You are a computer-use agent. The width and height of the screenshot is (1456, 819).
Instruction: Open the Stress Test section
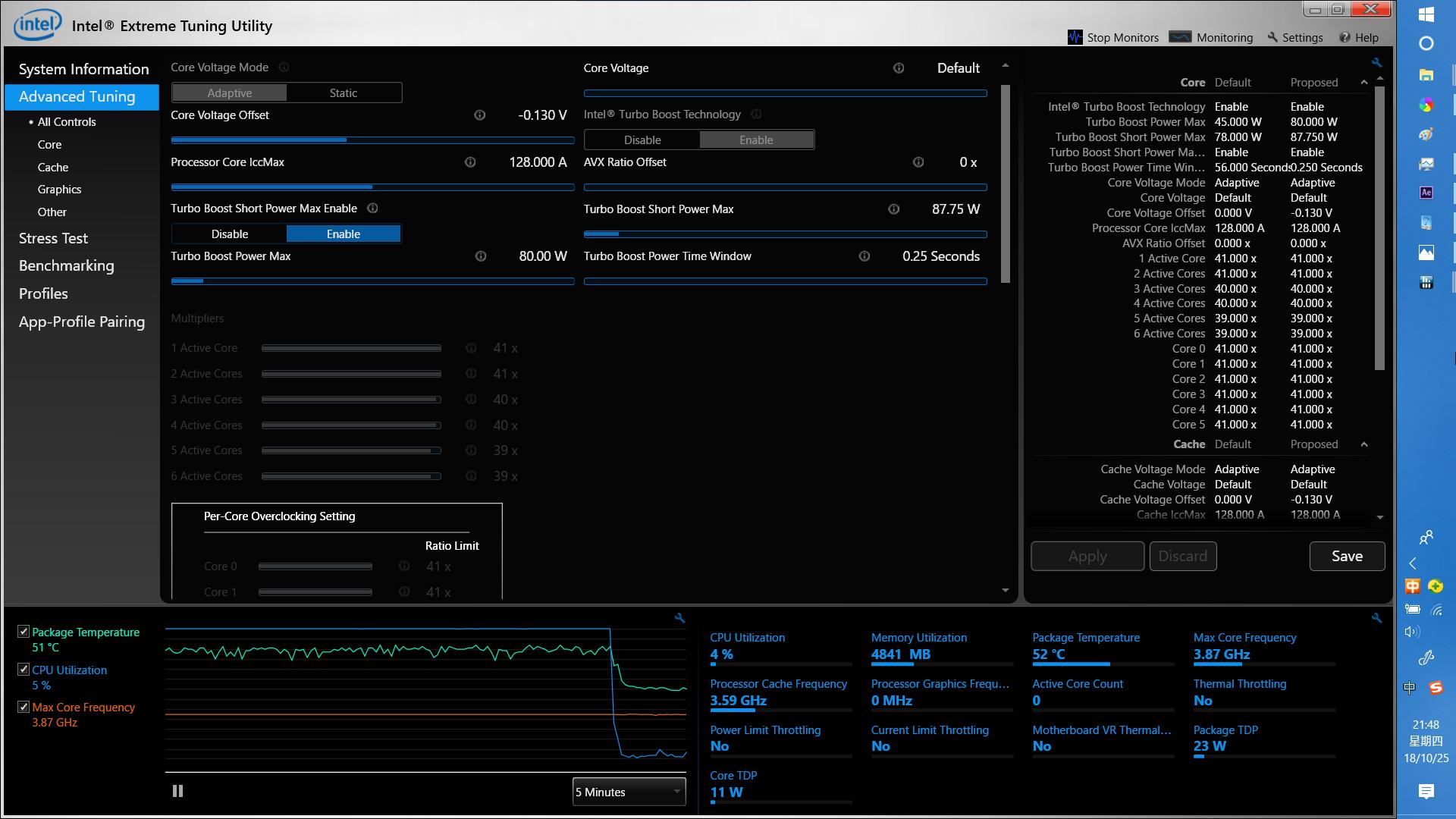pos(53,238)
